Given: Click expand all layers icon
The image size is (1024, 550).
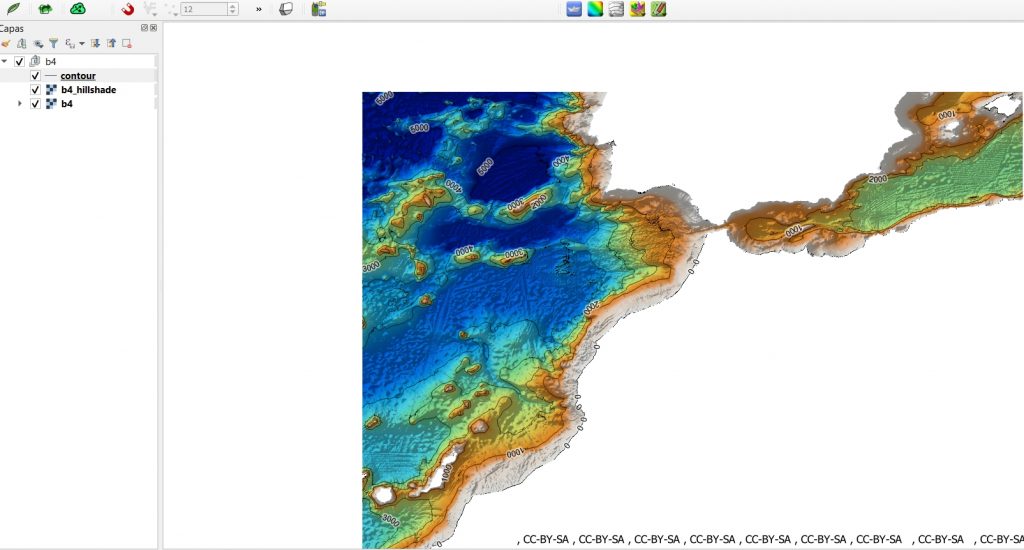Looking at the screenshot, I should [95, 44].
